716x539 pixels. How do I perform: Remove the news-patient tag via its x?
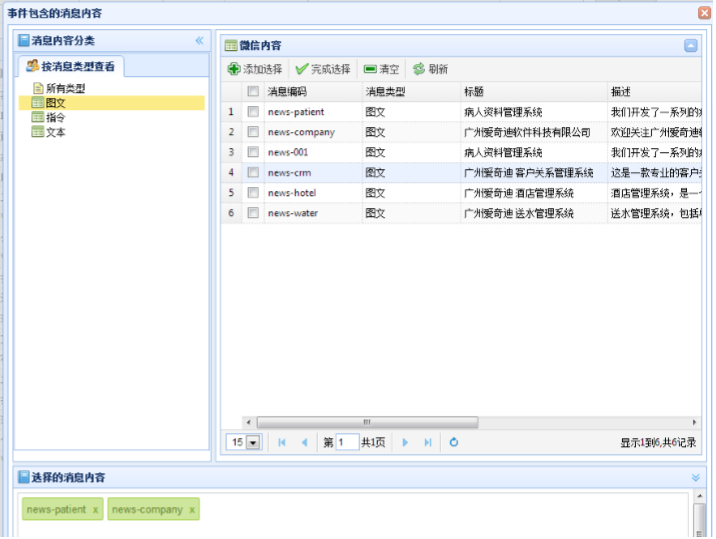[x=95, y=510]
